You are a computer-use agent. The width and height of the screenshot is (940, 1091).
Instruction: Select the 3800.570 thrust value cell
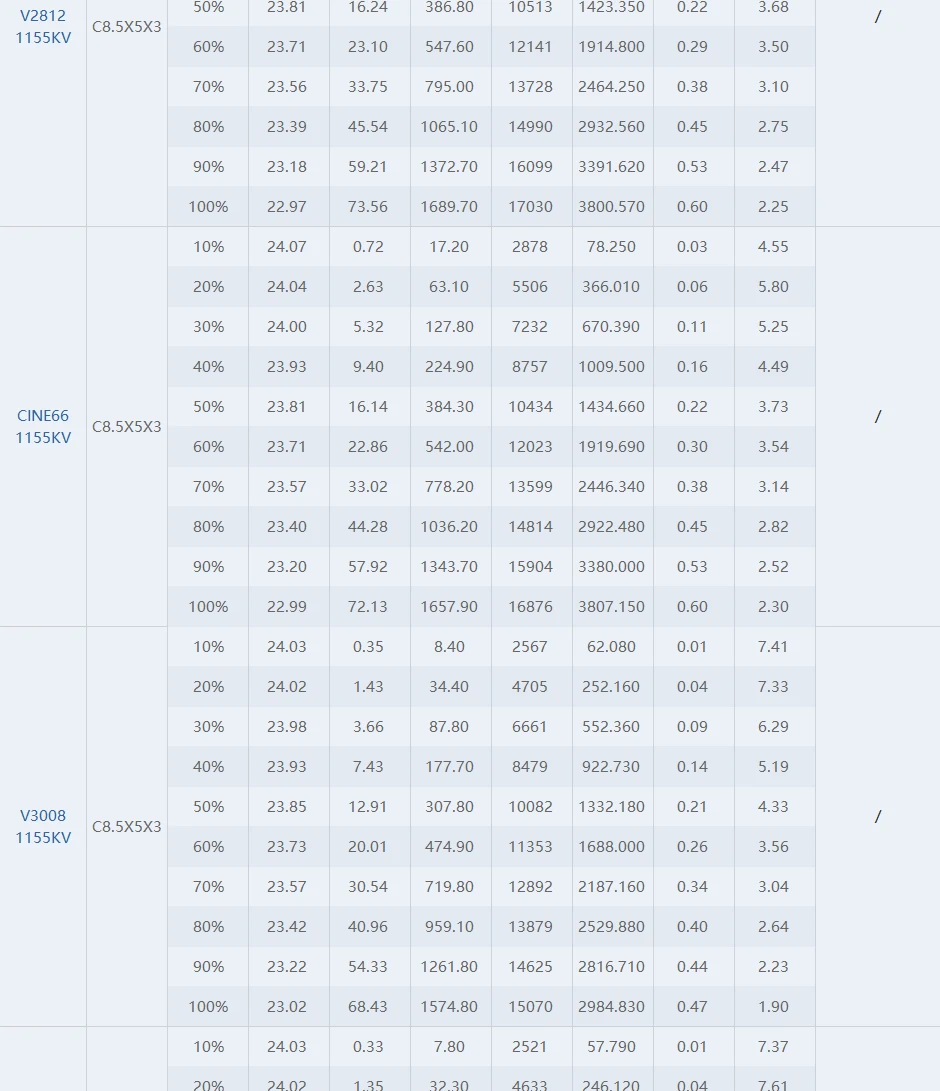(x=611, y=207)
